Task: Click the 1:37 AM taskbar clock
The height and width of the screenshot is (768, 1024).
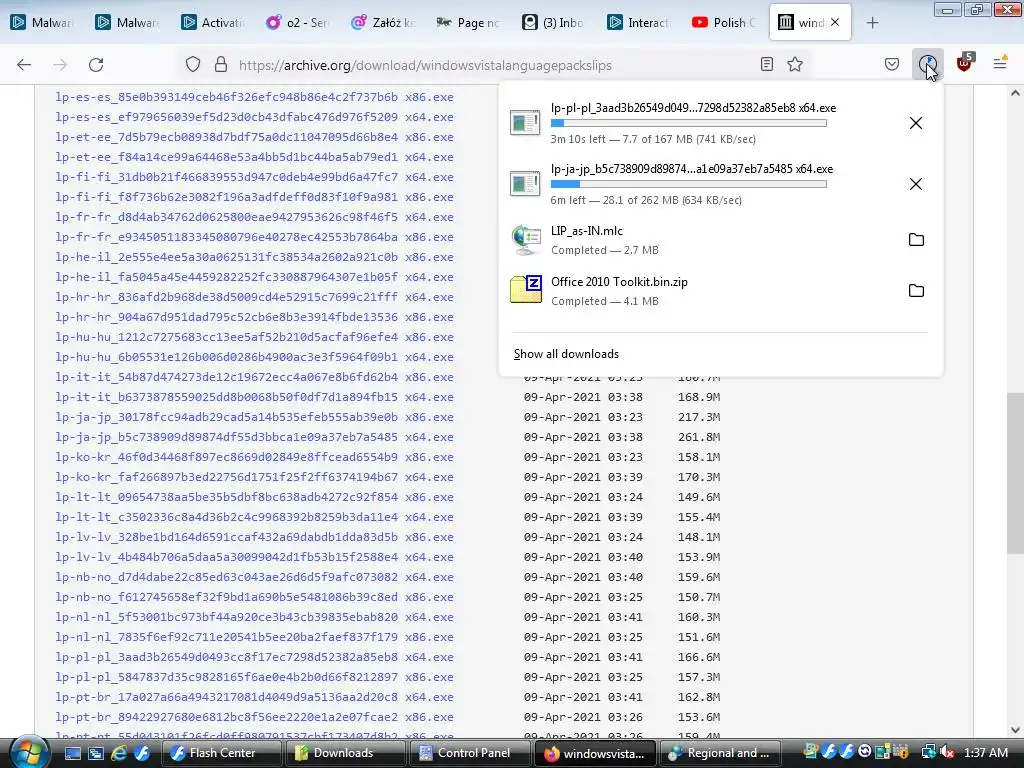Action: click(x=985, y=753)
